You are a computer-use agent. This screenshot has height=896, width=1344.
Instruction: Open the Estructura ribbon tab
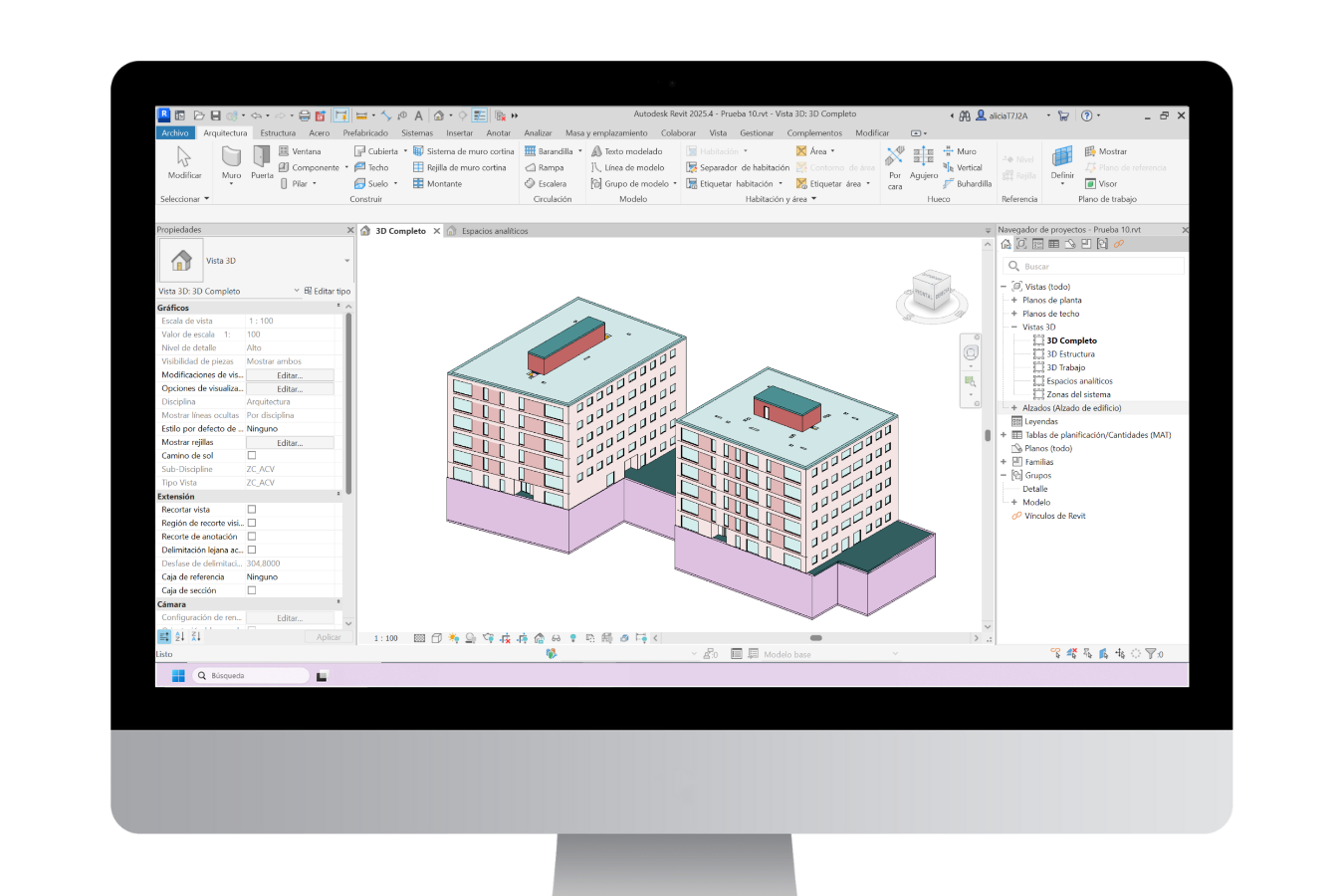point(278,132)
